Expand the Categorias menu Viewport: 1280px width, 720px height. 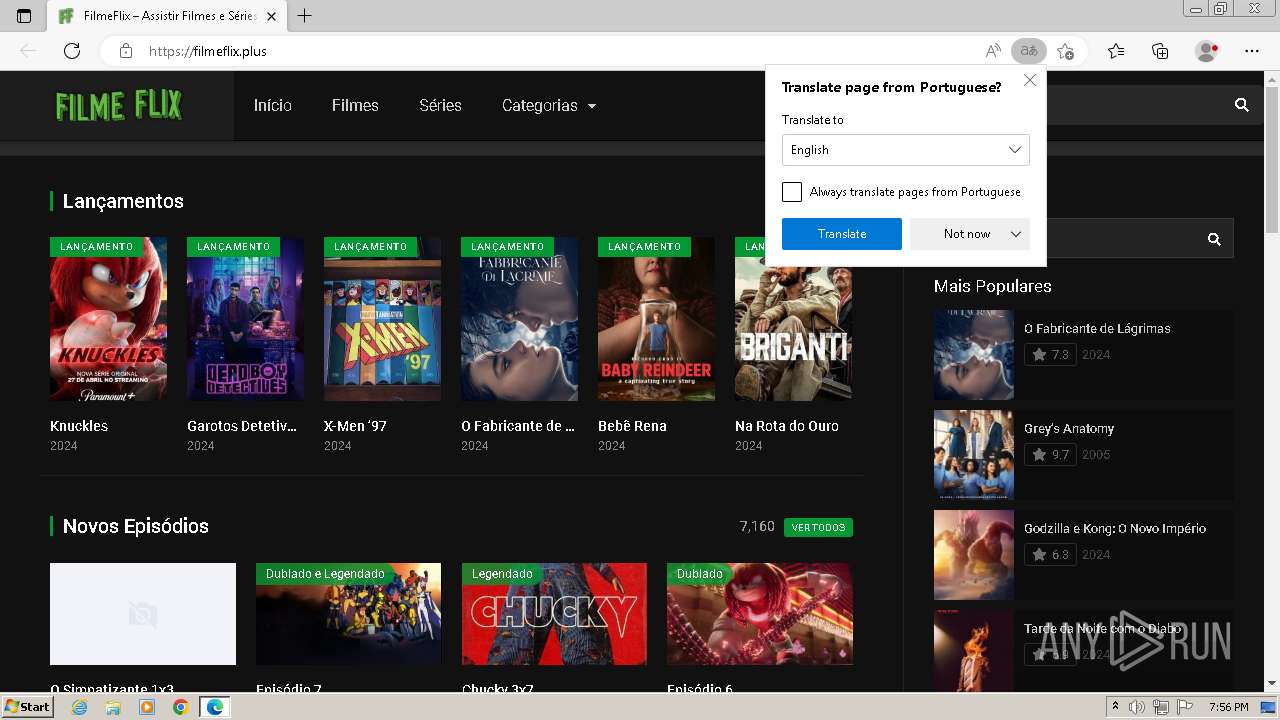[549, 105]
